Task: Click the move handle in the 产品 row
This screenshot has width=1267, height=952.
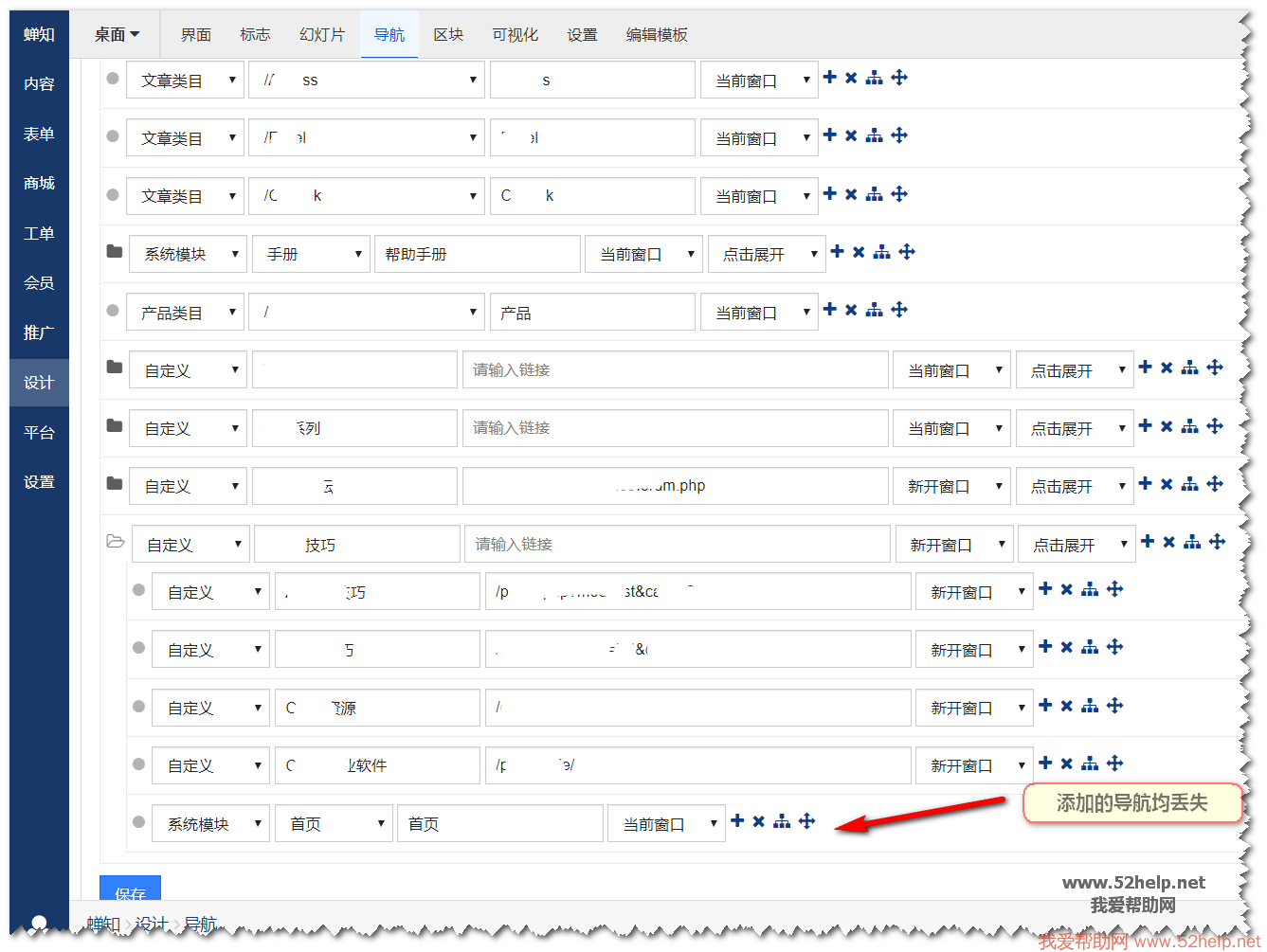Action: coord(899,310)
